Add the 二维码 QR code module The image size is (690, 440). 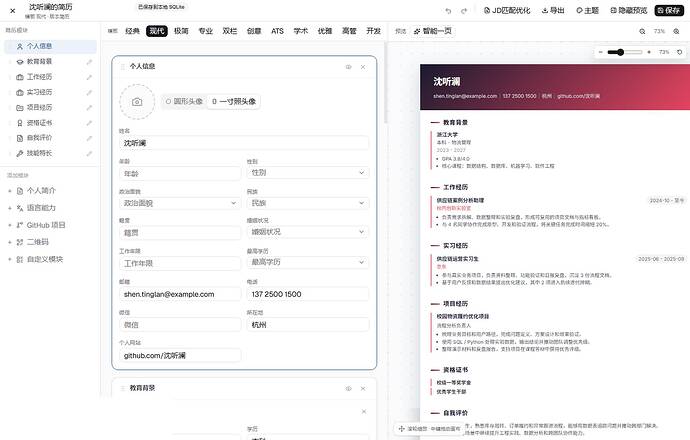(29, 242)
